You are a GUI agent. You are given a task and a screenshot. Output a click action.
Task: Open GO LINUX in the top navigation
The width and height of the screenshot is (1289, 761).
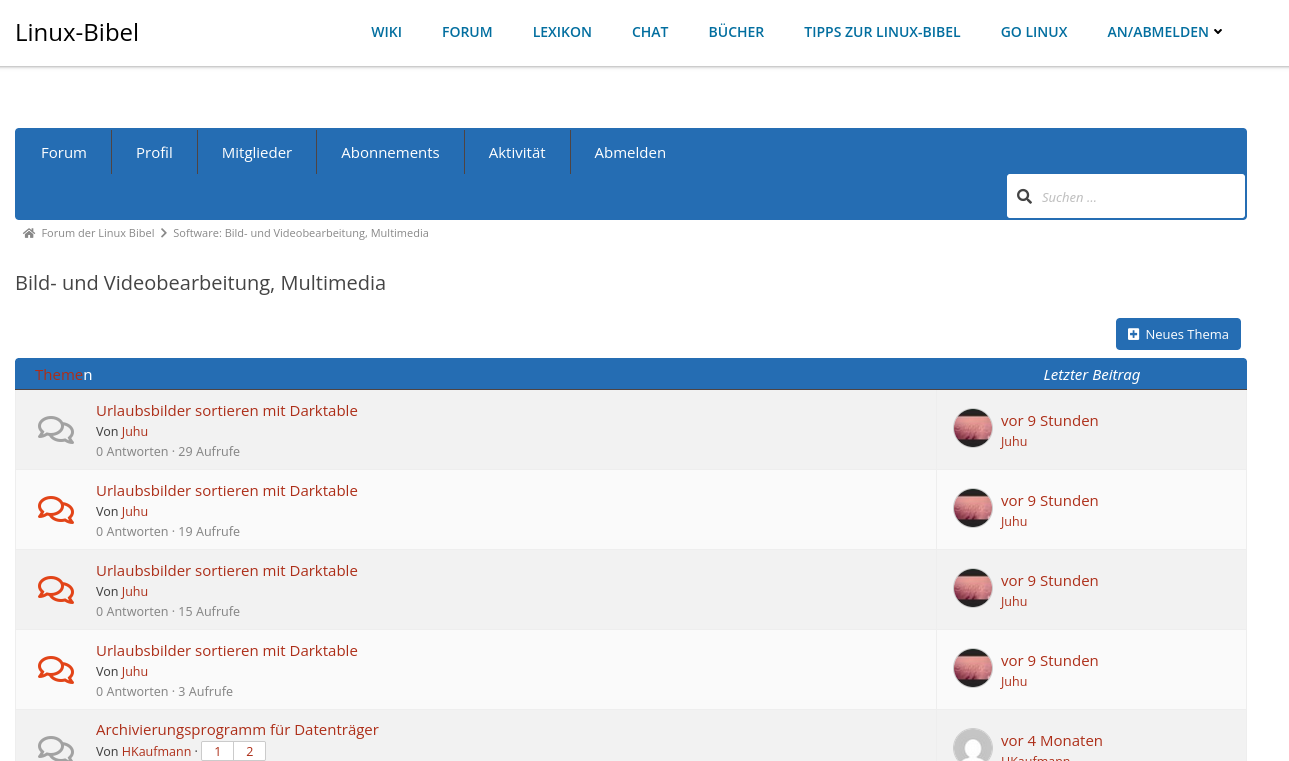pos(1034,32)
